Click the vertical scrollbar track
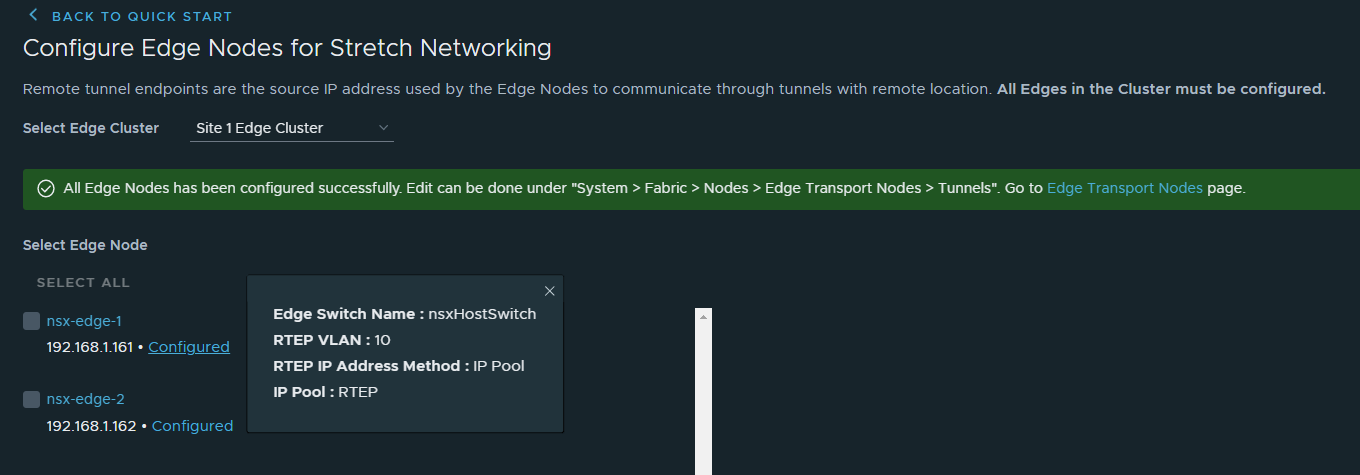The image size is (1360, 475). point(703,400)
